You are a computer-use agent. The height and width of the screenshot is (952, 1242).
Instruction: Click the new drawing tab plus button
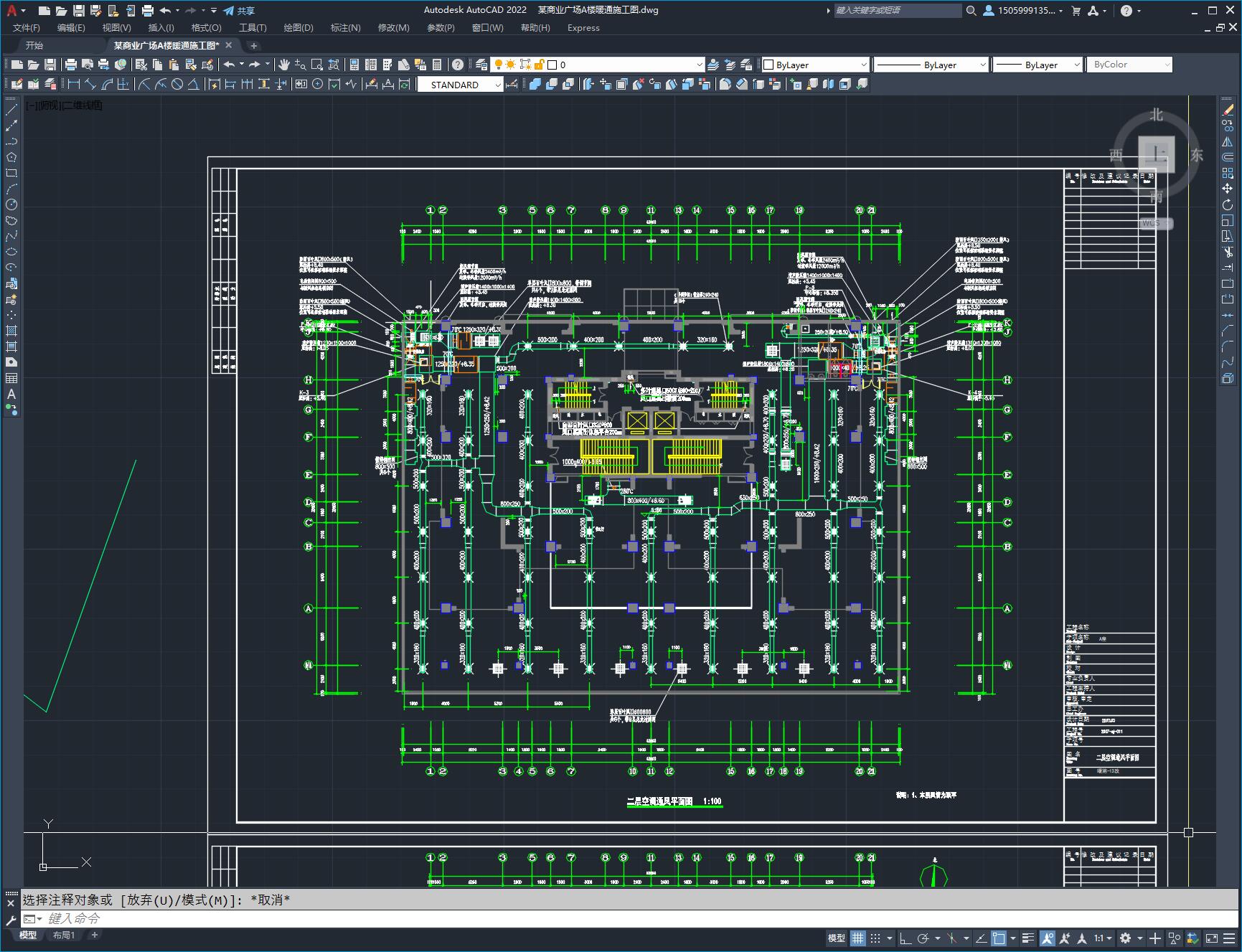coord(253,45)
